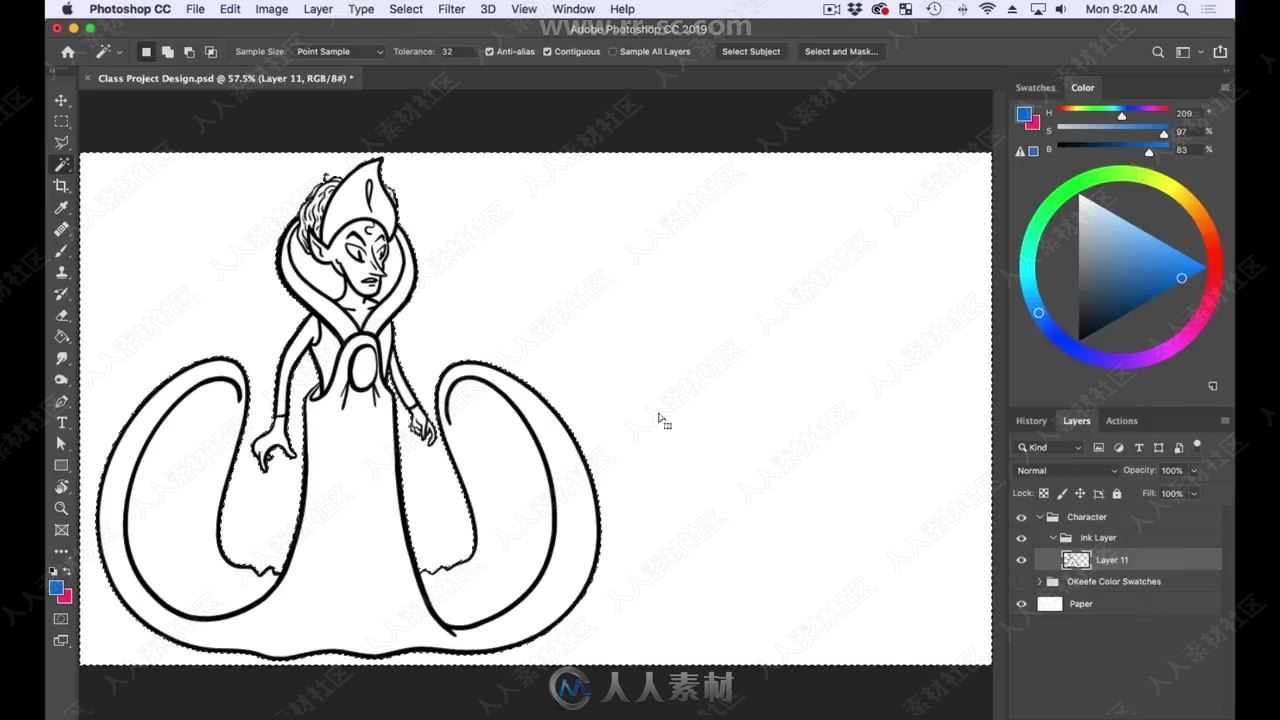The height and width of the screenshot is (720, 1280).
Task: Toggle Quick Mask mode
Action: pyautogui.click(x=61, y=619)
